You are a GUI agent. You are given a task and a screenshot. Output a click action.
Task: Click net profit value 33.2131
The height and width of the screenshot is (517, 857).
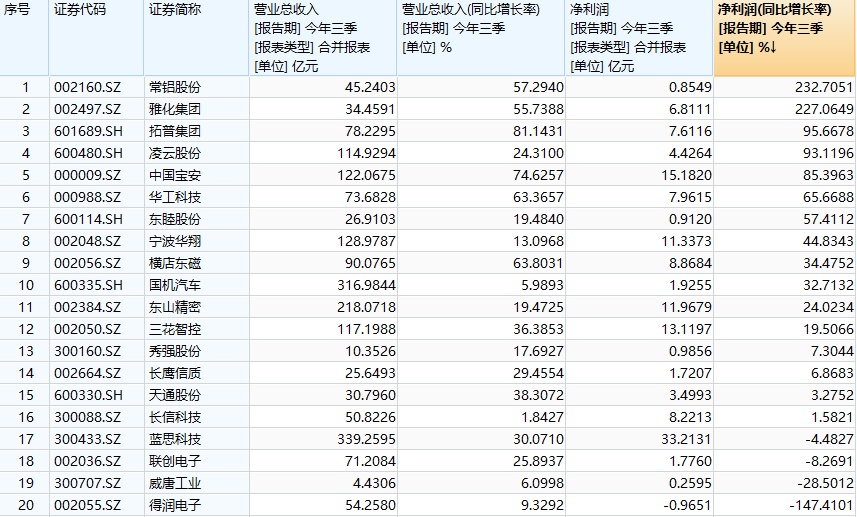[x=686, y=439]
